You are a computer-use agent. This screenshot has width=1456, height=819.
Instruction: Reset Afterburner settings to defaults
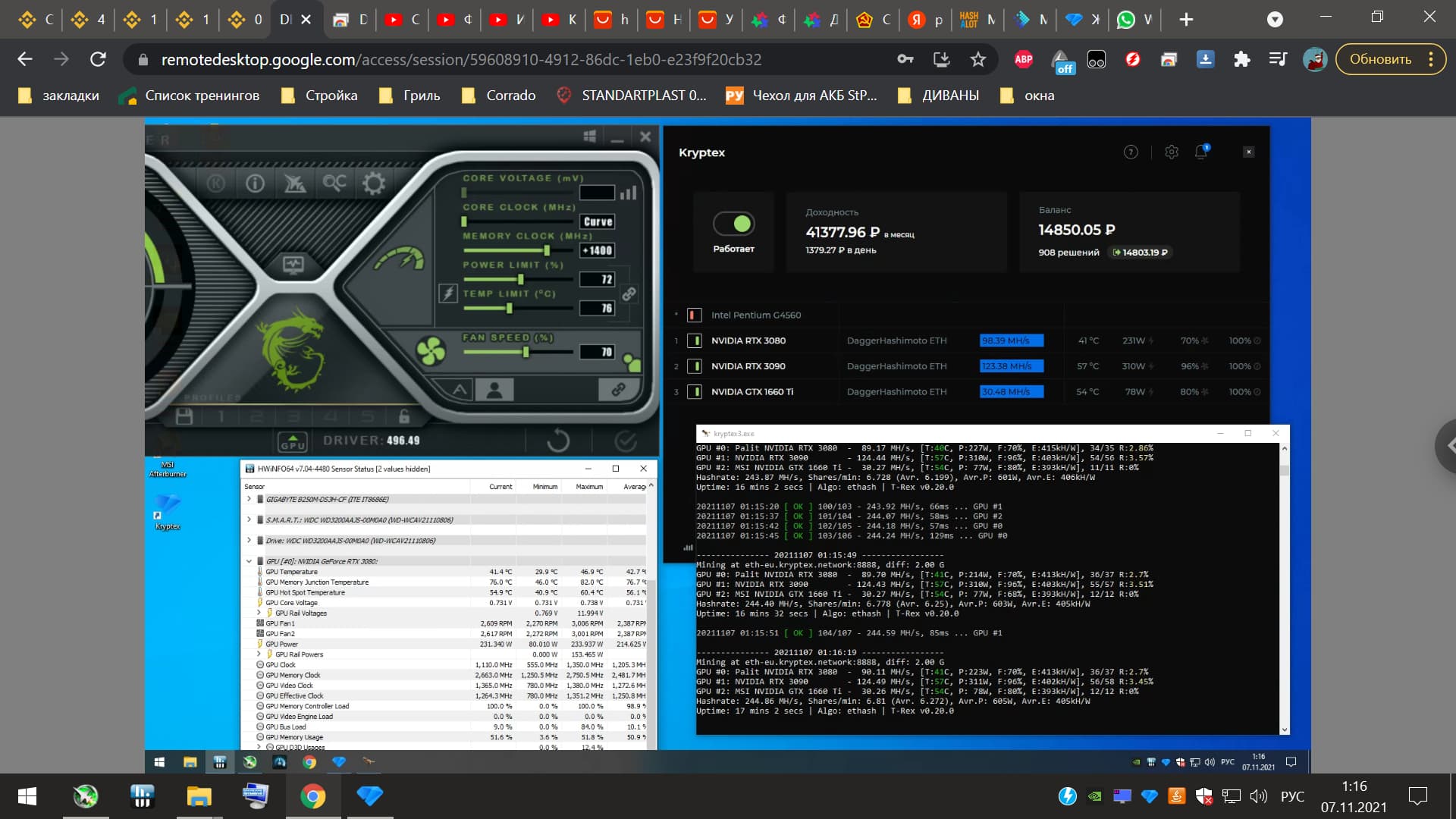(x=557, y=440)
